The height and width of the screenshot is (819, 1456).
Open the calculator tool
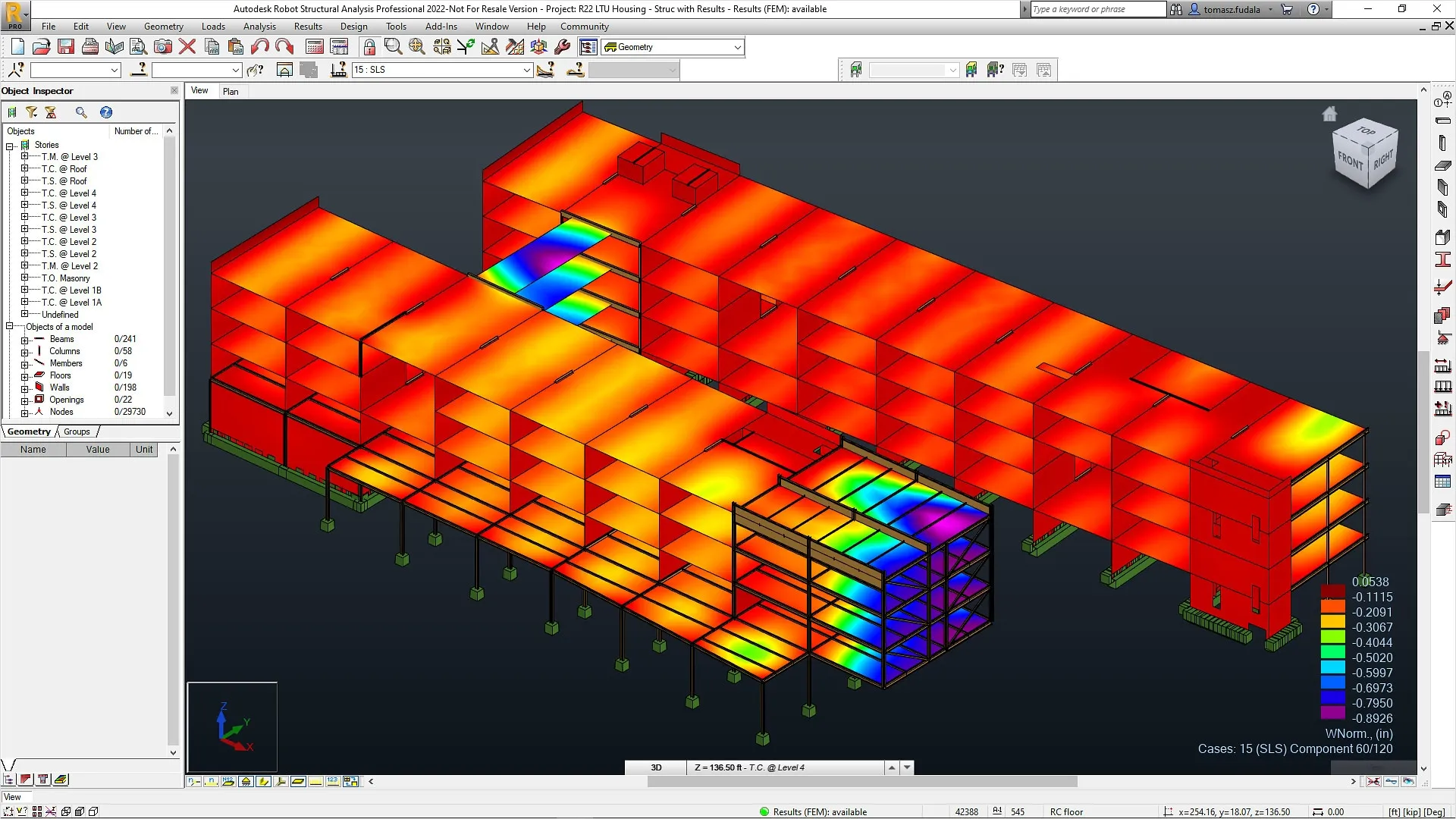coord(314,46)
